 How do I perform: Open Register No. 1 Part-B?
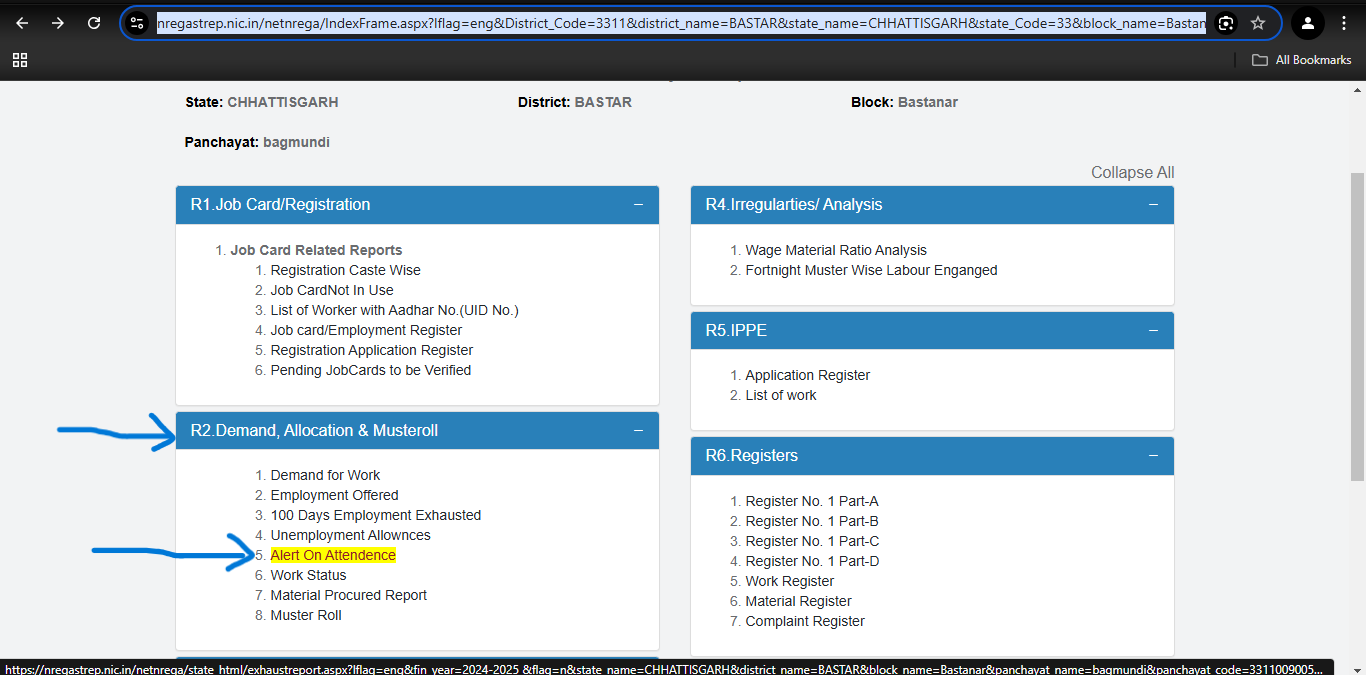click(812, 521)
